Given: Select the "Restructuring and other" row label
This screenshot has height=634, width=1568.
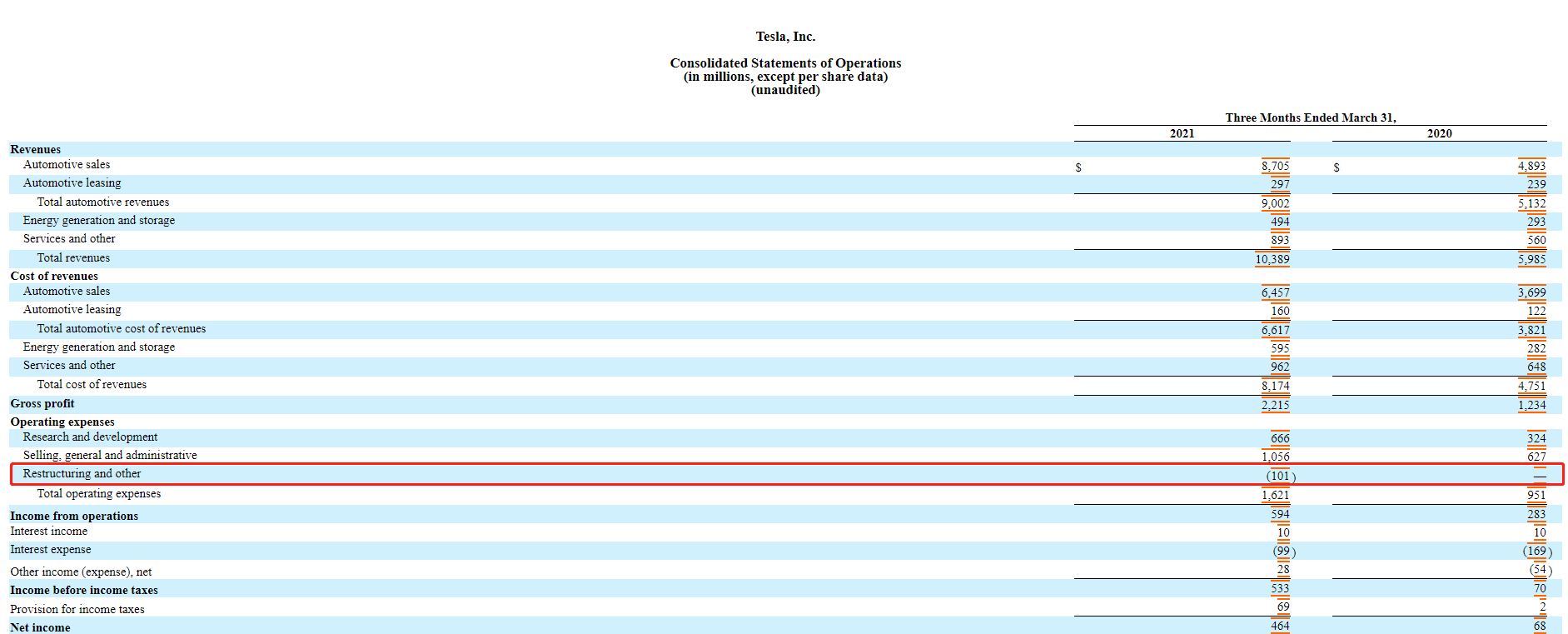Looking at the screenshot, I should coord(82,473).
